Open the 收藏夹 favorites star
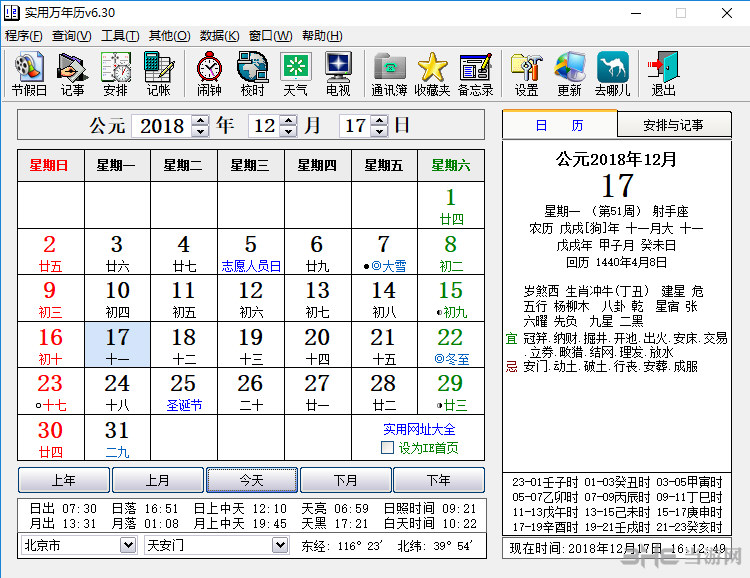The width and height of the screenshot is (750, 578). click(x=432, y=74)
